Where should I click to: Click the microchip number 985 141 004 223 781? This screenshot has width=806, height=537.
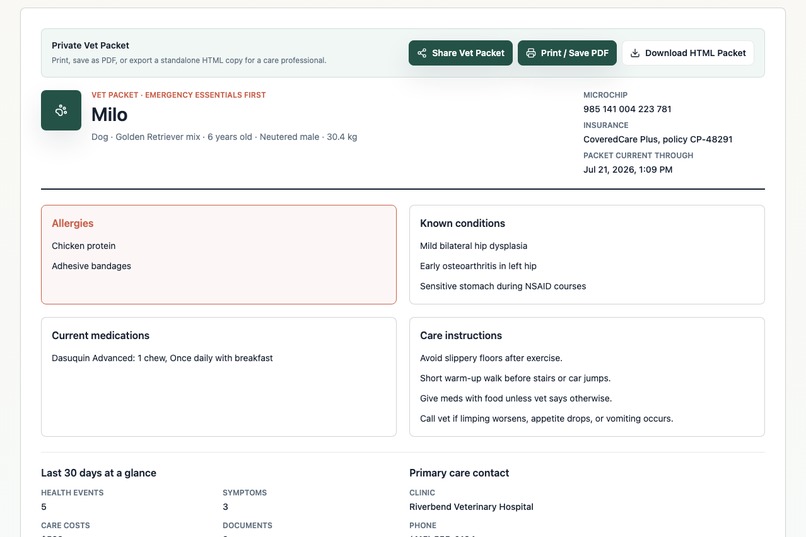click(x=627, y=109)
